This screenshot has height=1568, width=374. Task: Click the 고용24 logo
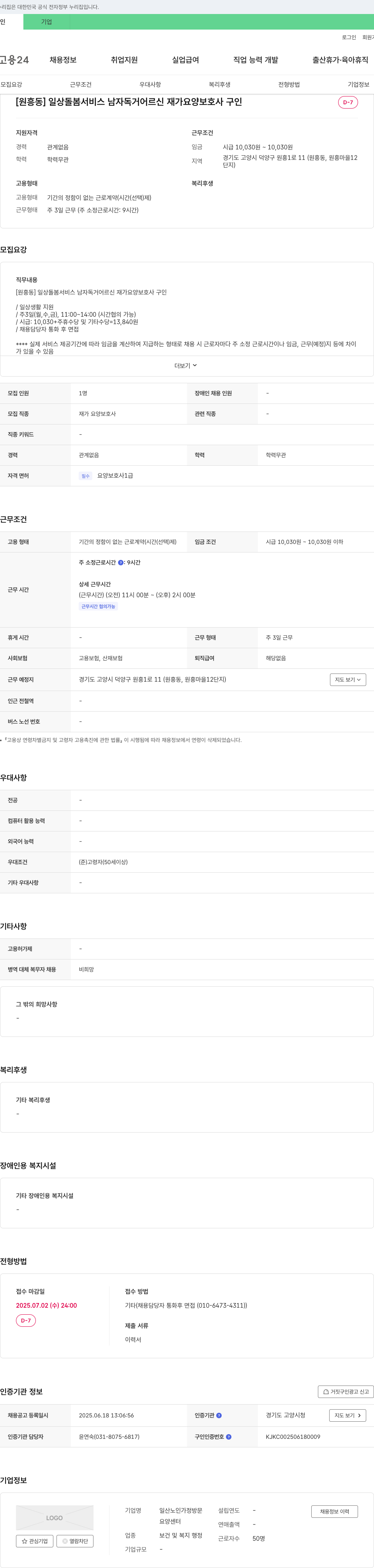click(x=14, y=60)
